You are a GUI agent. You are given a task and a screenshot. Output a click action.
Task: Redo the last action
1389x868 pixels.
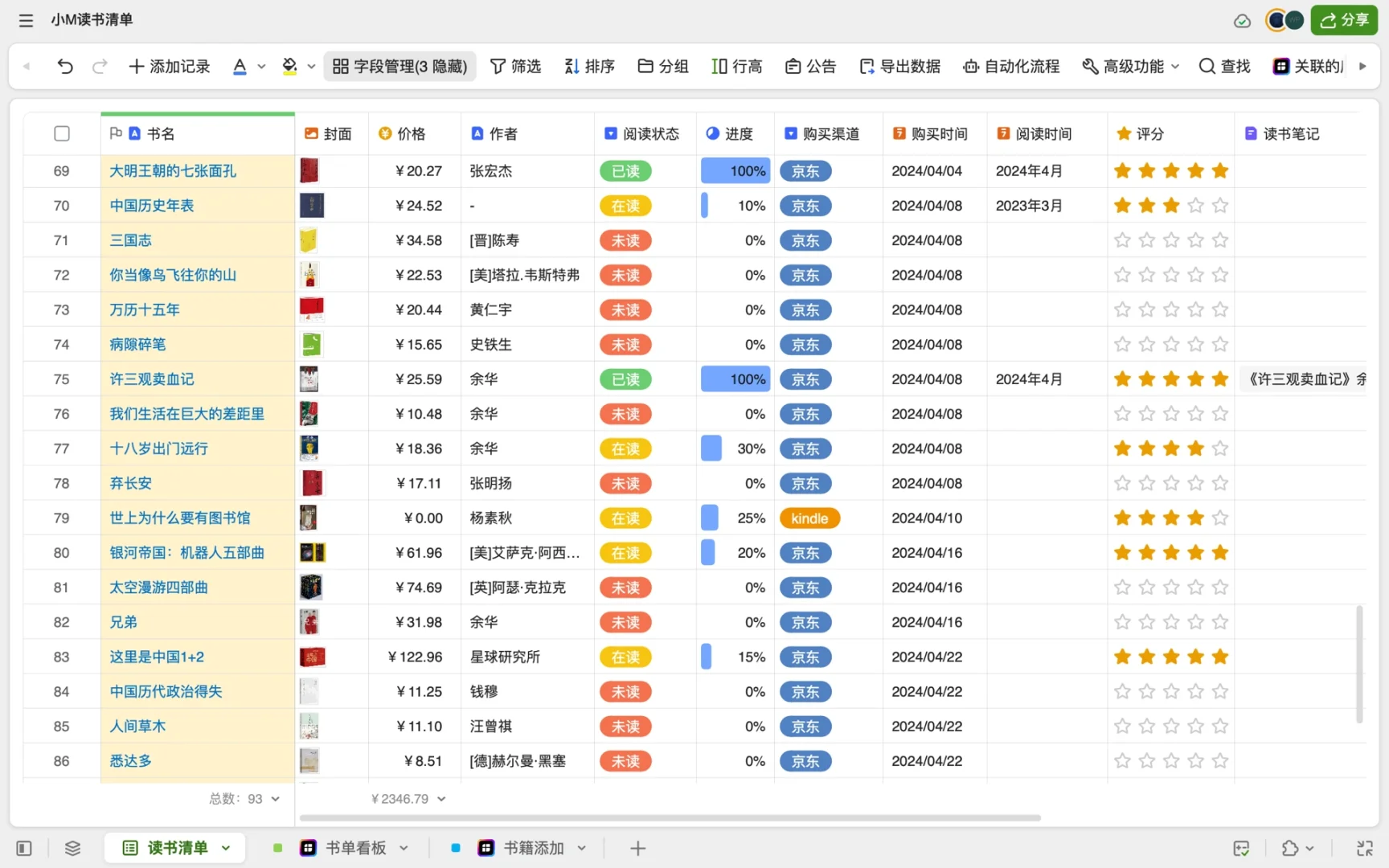point(100,66)
